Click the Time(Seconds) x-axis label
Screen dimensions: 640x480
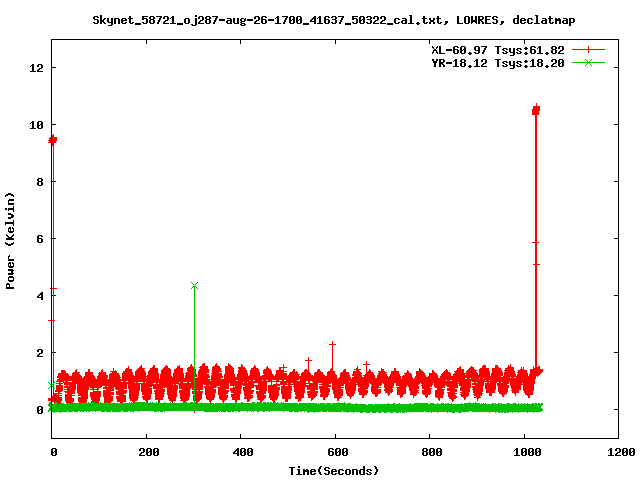[x=333, y=471]
